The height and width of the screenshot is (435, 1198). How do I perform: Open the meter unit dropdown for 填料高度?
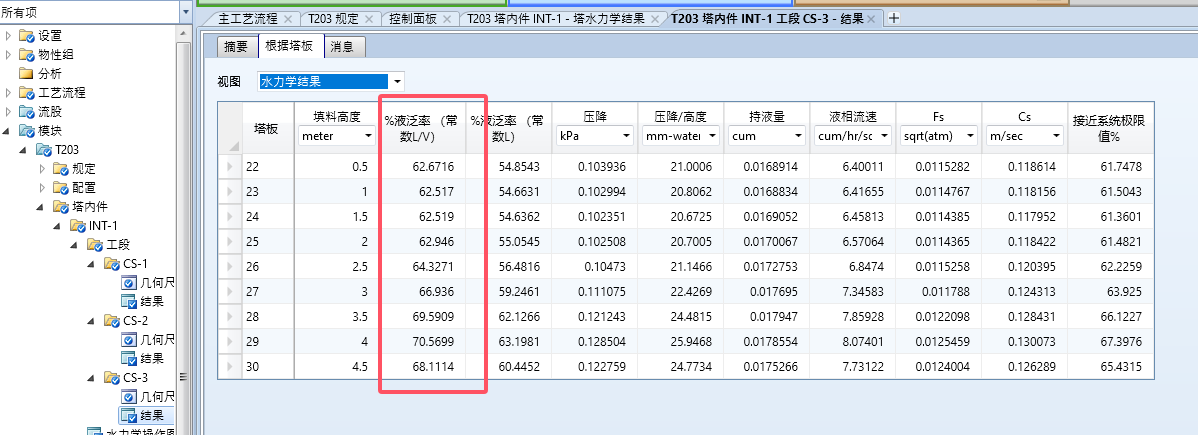369,136
